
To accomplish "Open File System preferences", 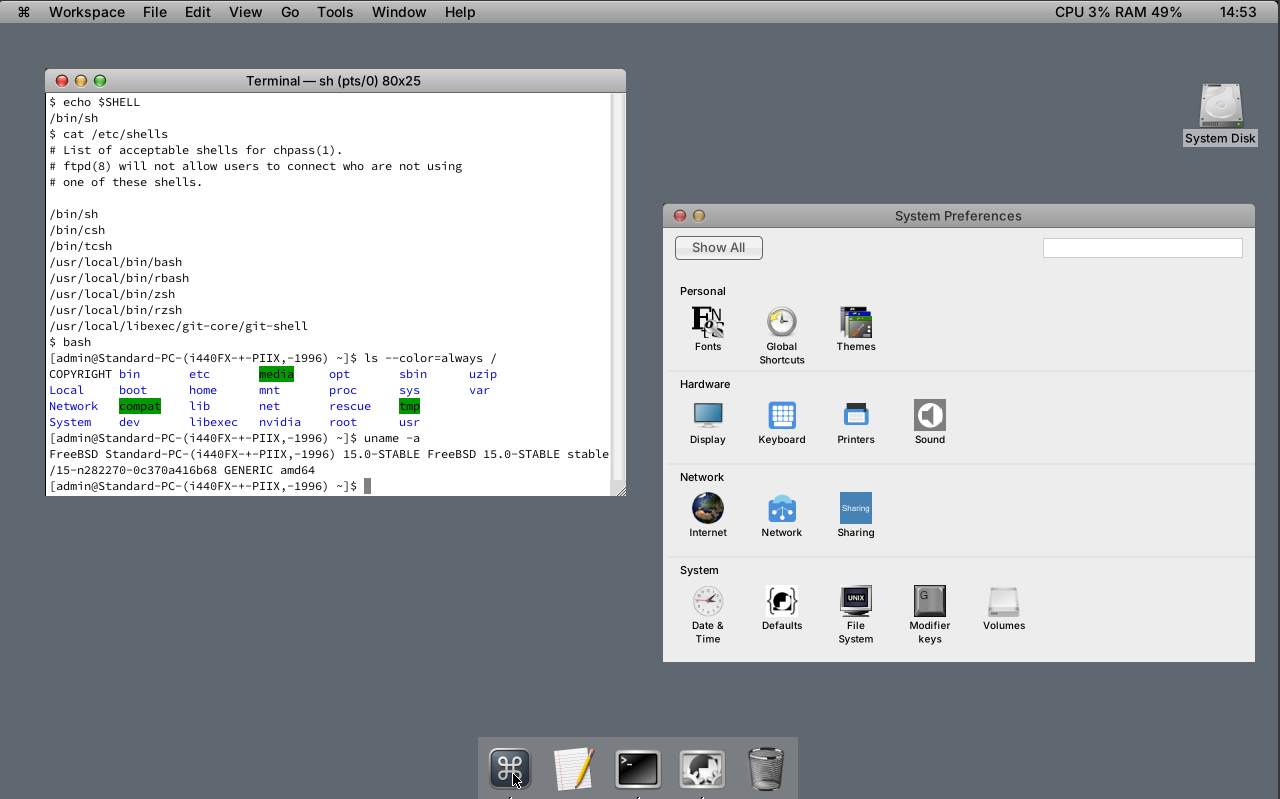I will click(x=856, y=601).
